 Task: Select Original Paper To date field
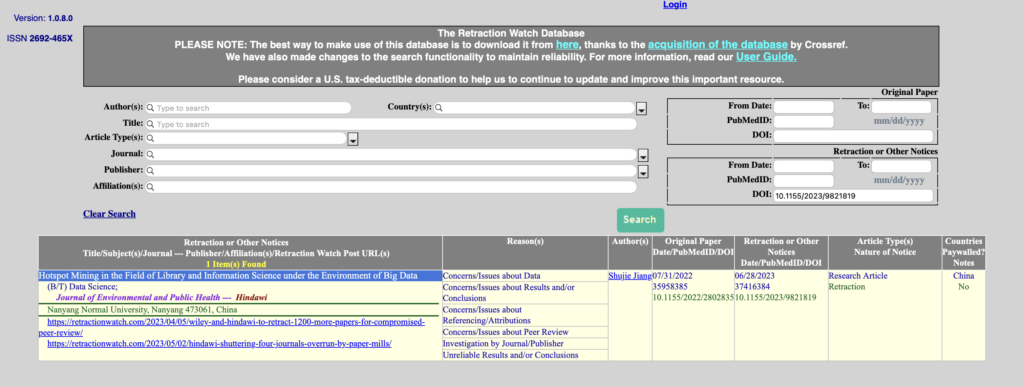tap(901, 106)
